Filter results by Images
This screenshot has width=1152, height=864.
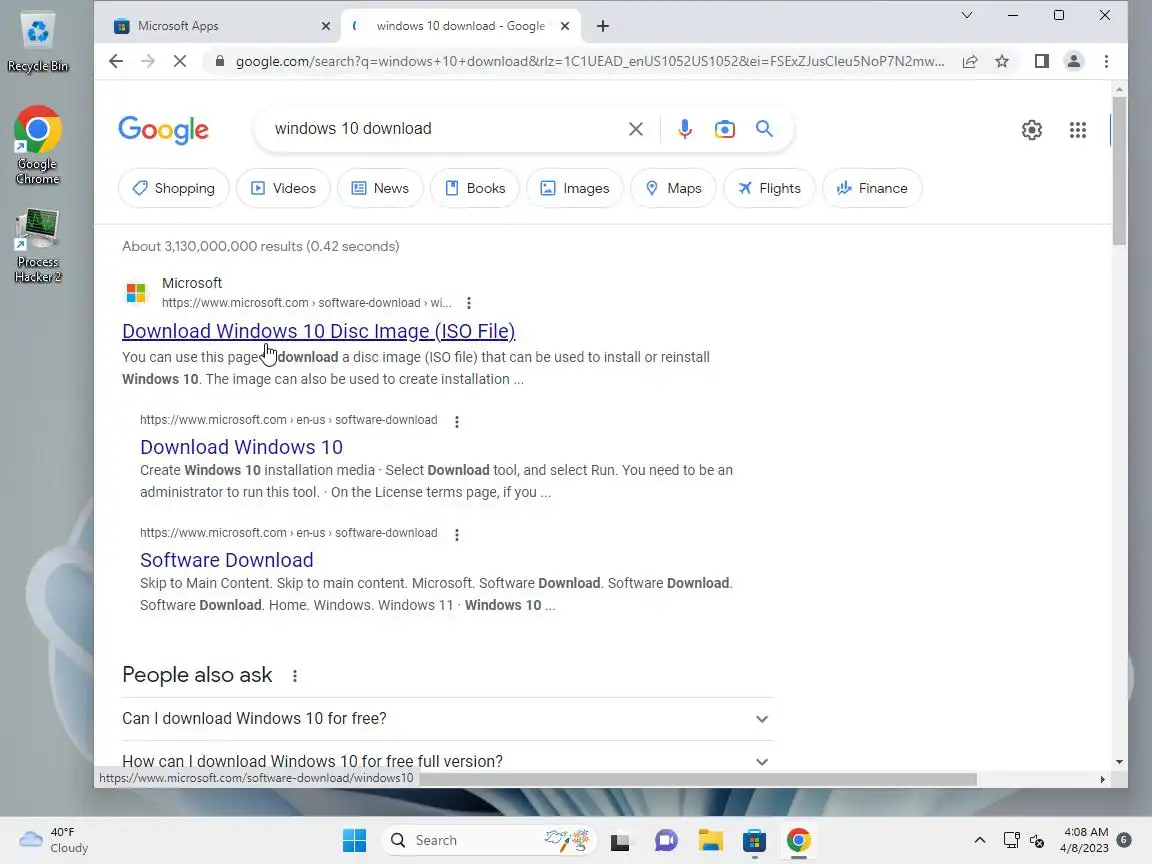tap(575, 188)
